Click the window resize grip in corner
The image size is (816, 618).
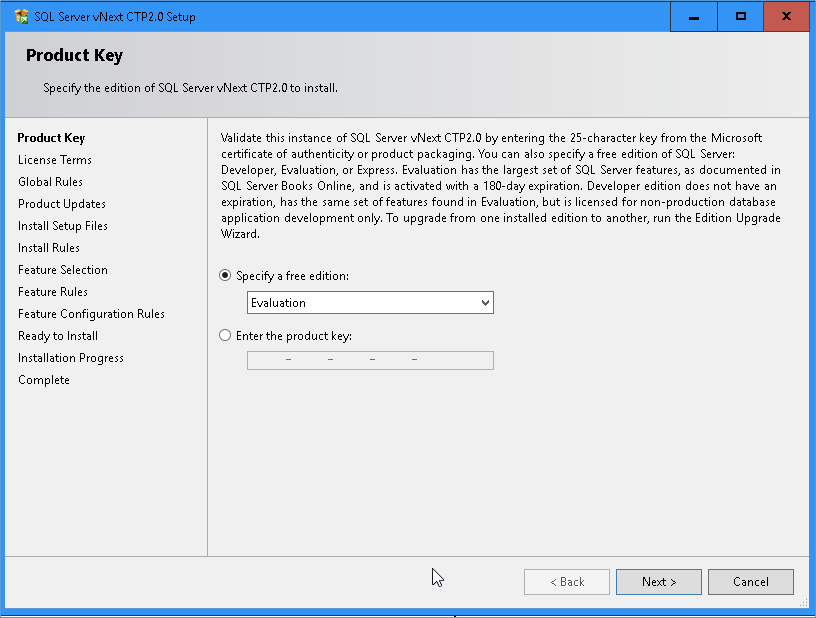click(804, 602)
